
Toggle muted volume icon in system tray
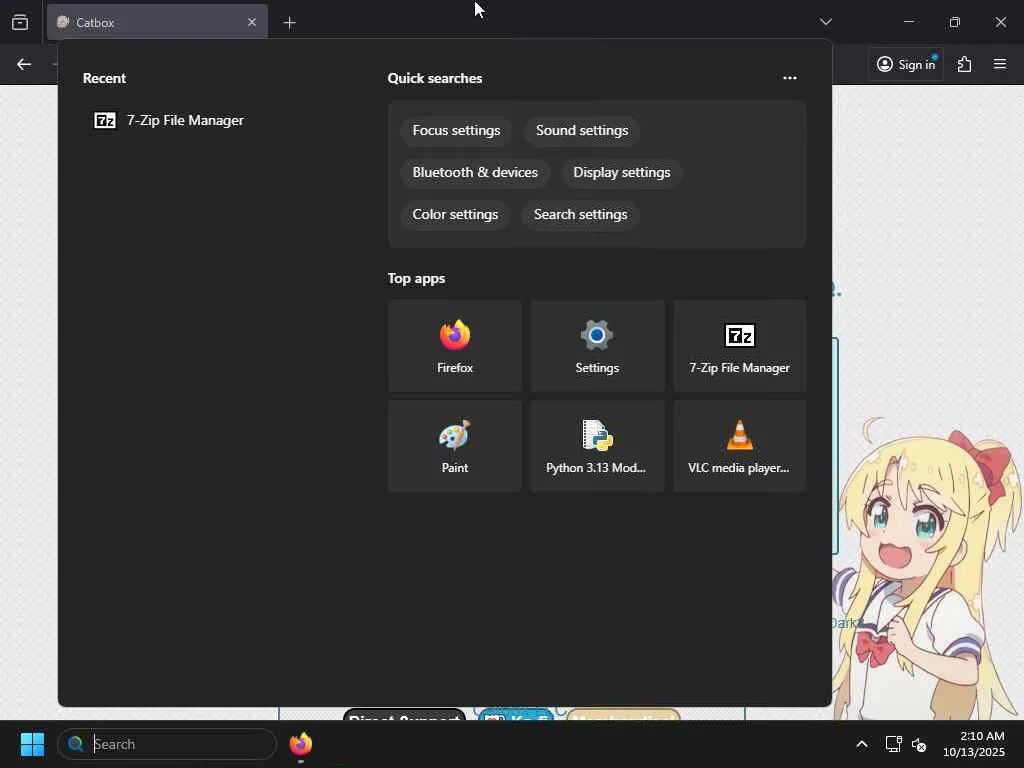pos(919,744)
